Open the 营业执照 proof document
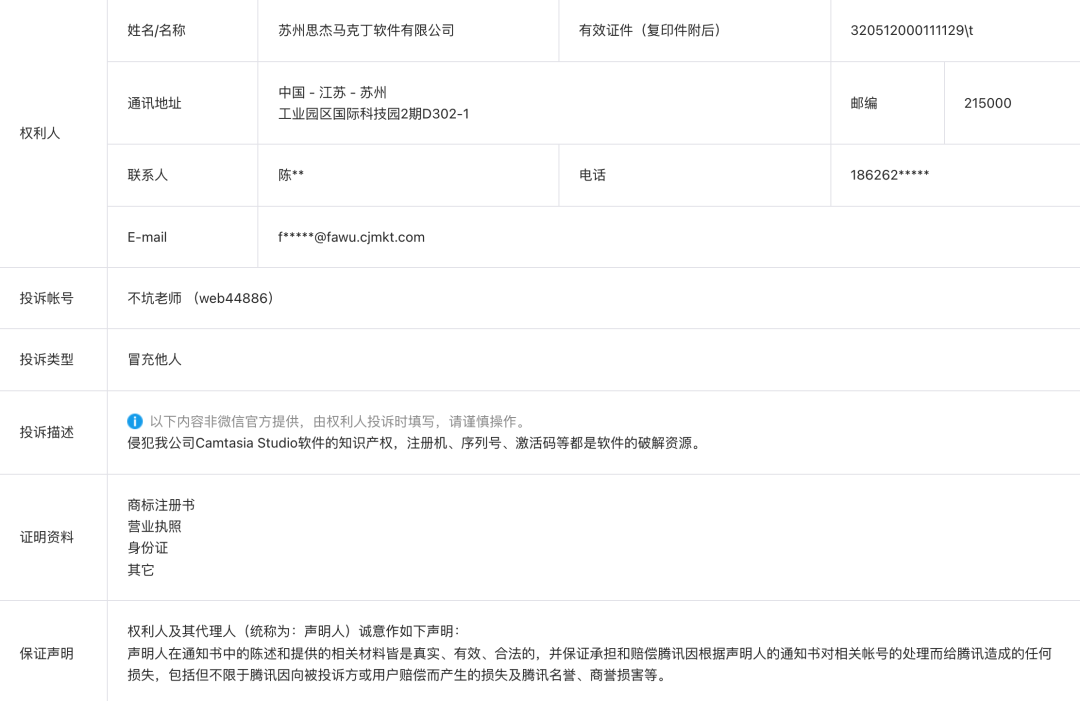Image resolution: width=1080 pixels, height=701 pixels. (x=154, y=526)
